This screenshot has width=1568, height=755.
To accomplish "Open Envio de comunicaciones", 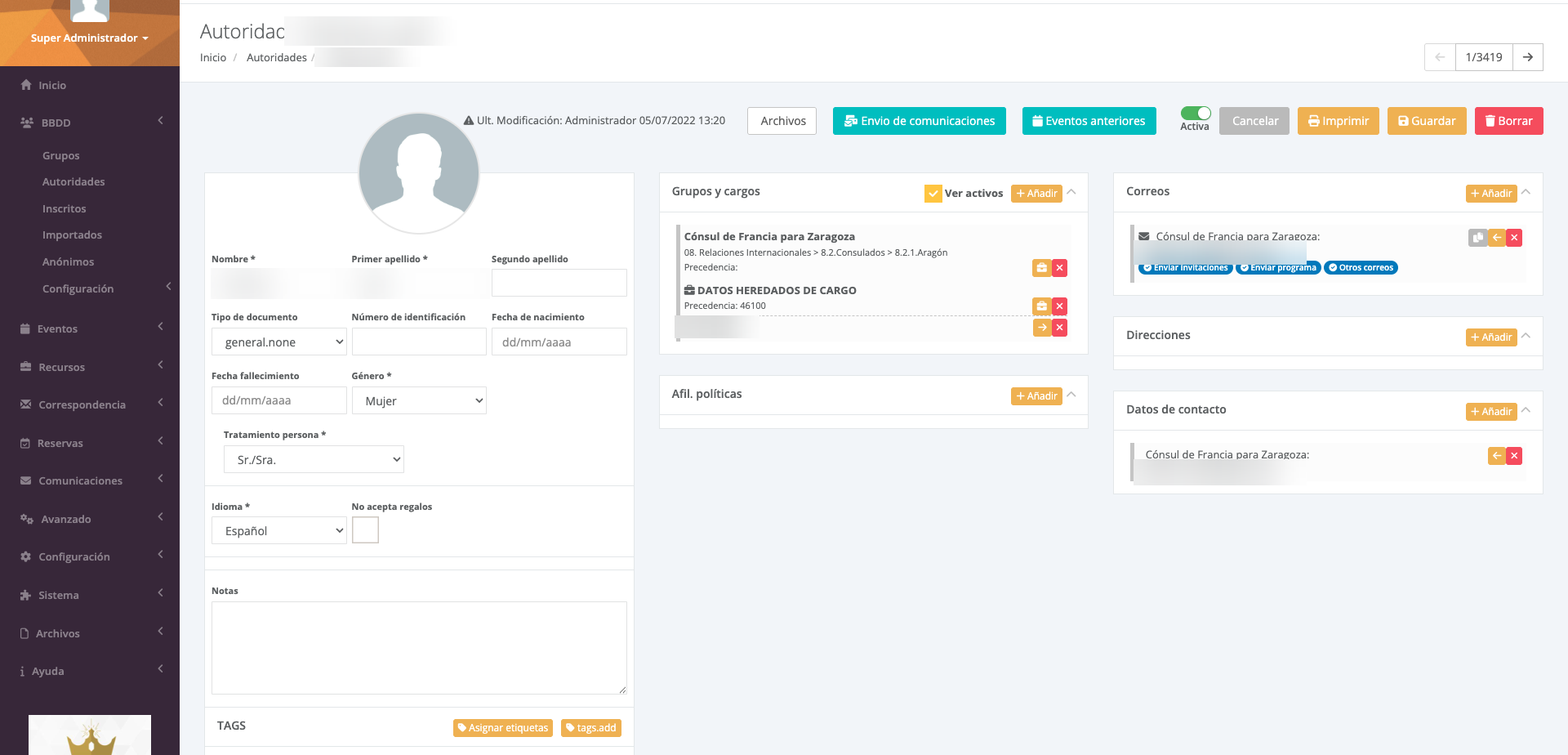I will tap(920, 121).
